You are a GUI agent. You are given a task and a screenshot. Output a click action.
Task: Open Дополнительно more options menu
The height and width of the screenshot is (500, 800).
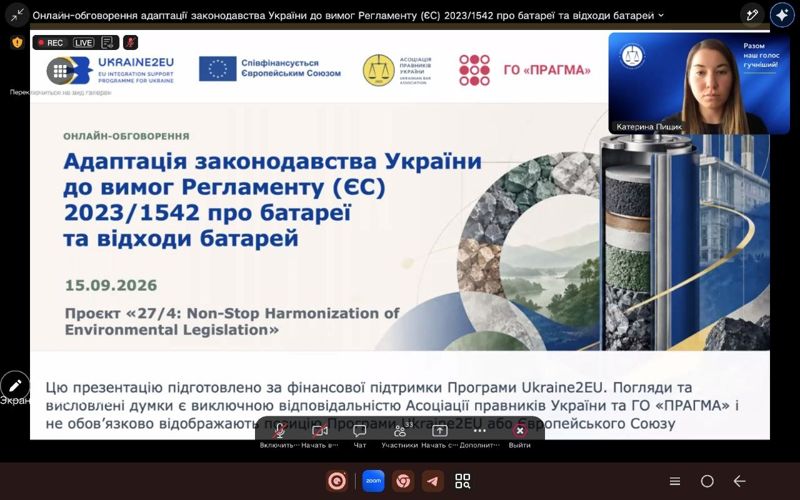(479, 435)
